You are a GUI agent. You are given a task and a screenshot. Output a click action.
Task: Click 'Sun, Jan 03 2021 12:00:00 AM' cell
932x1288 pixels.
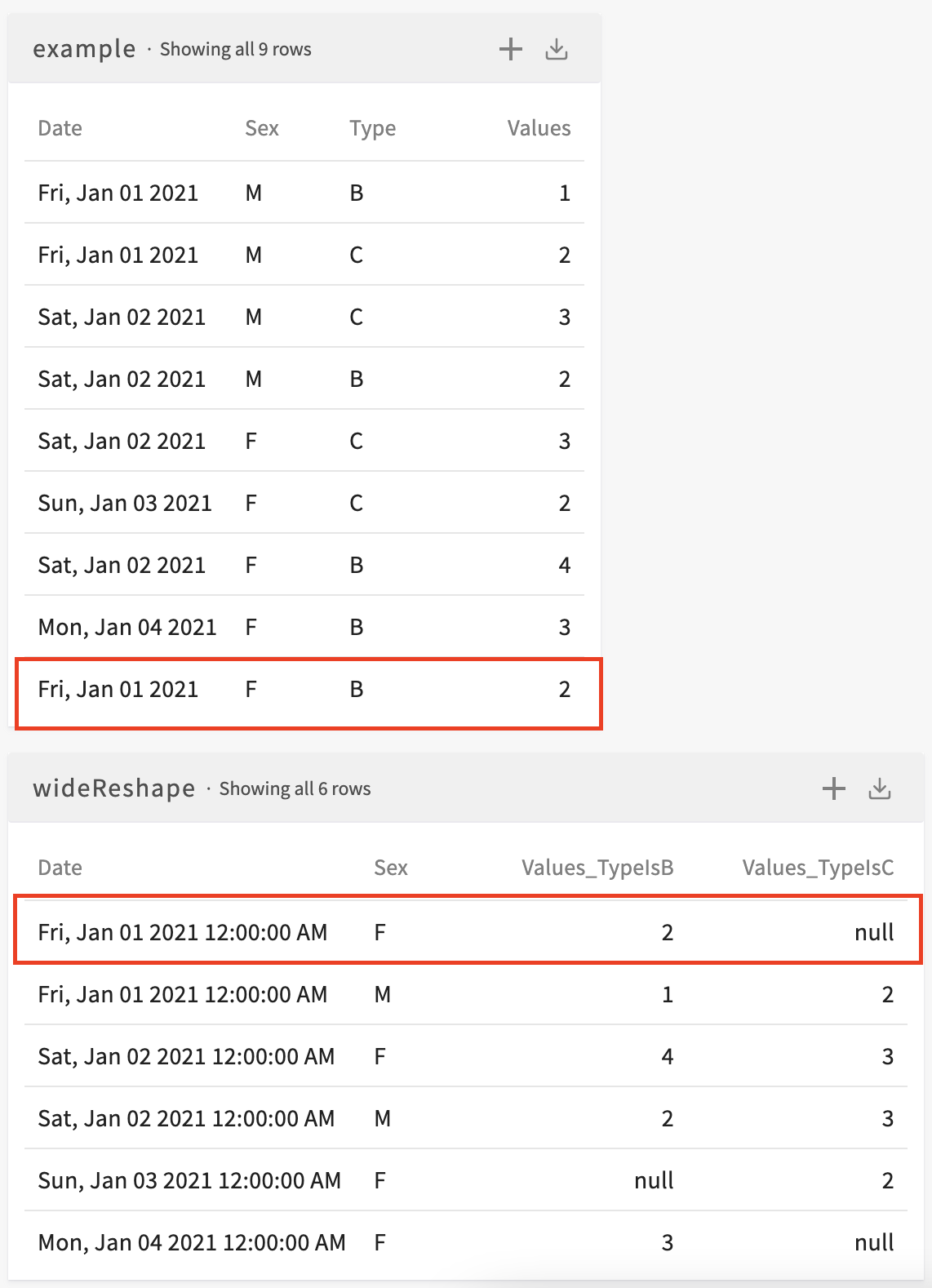click(189, 1181)
